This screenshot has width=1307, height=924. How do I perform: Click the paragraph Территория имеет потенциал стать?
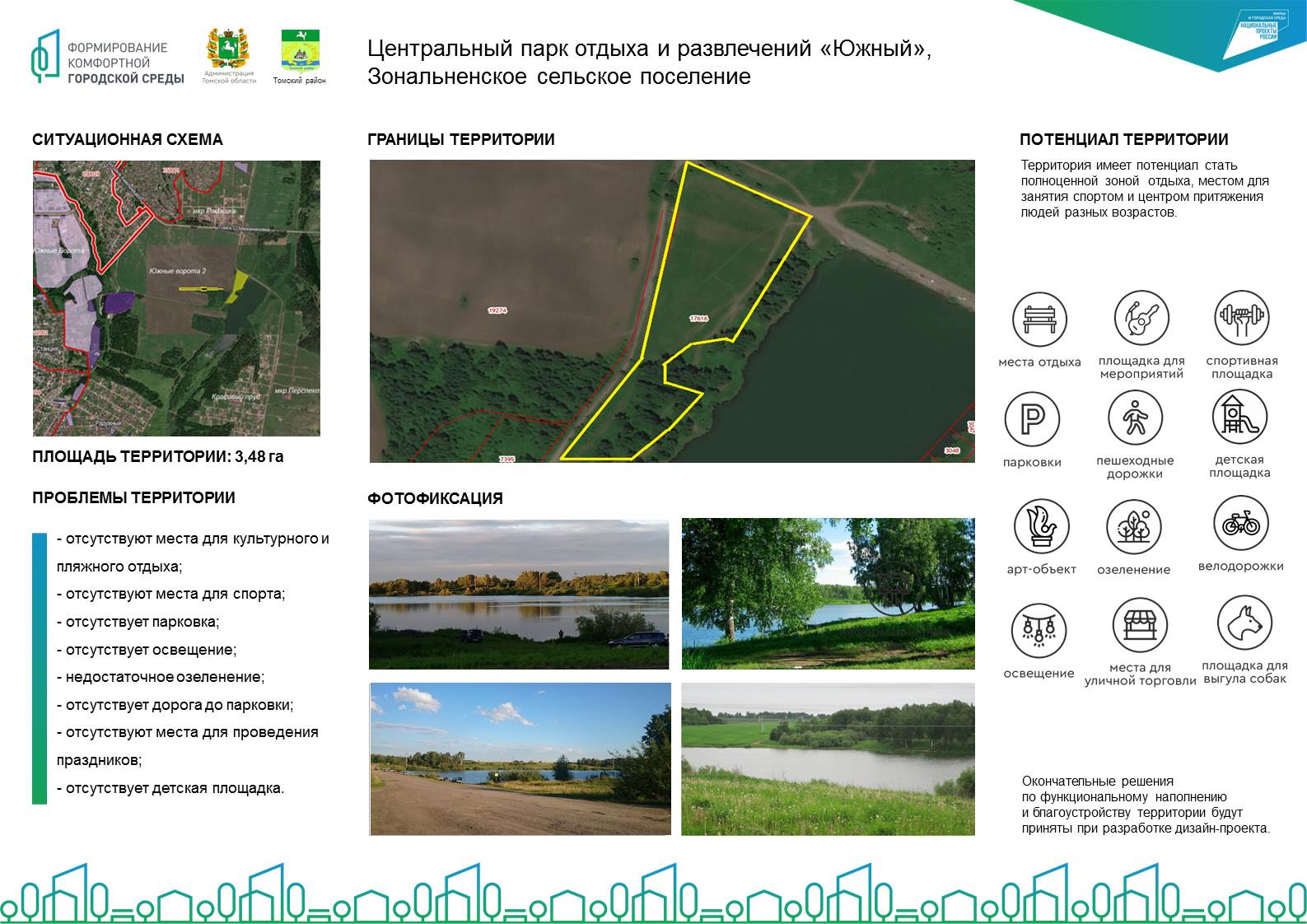point(1145,189)
